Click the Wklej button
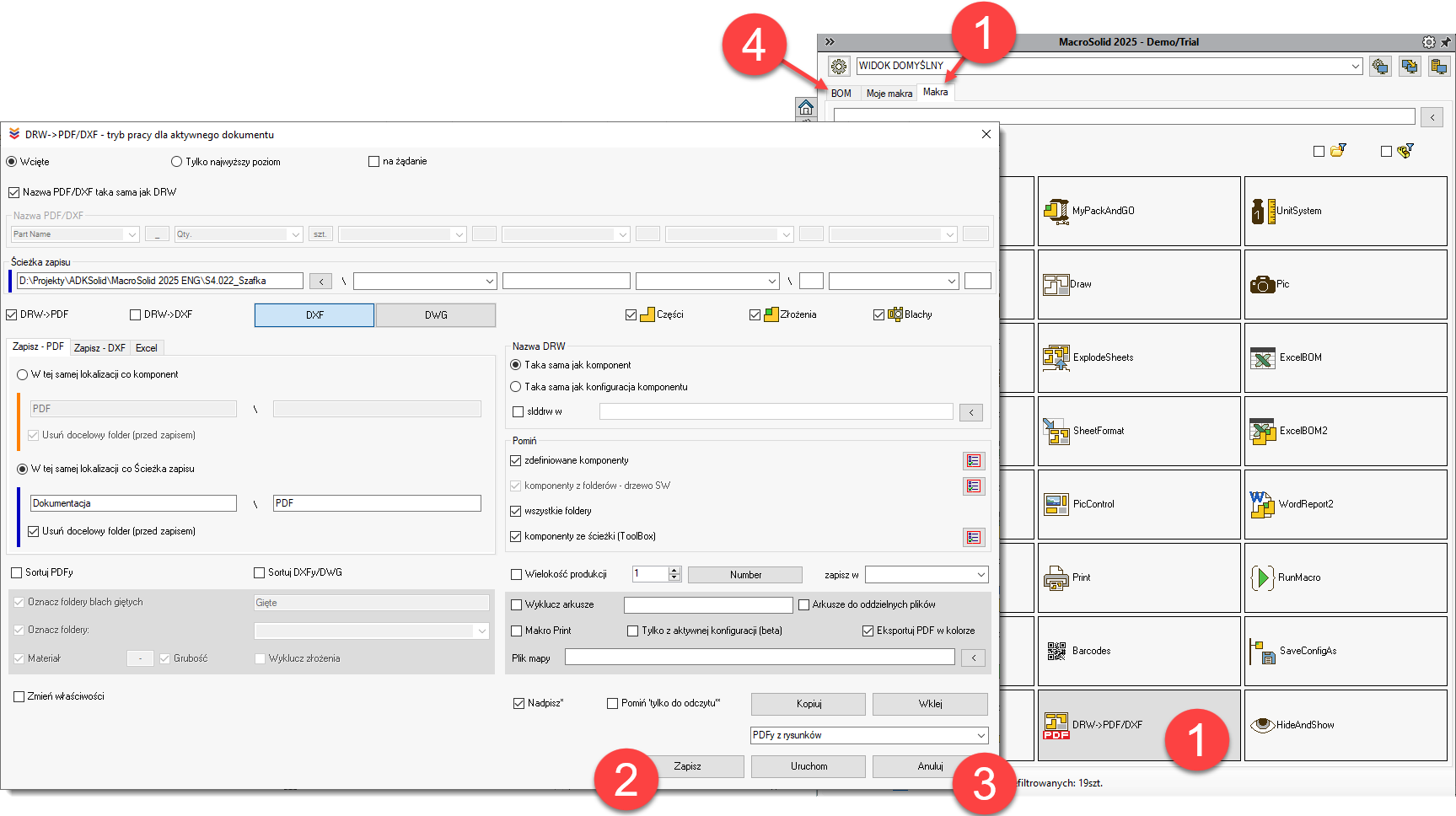The image size is (1456, 816). tap(930, 704)
